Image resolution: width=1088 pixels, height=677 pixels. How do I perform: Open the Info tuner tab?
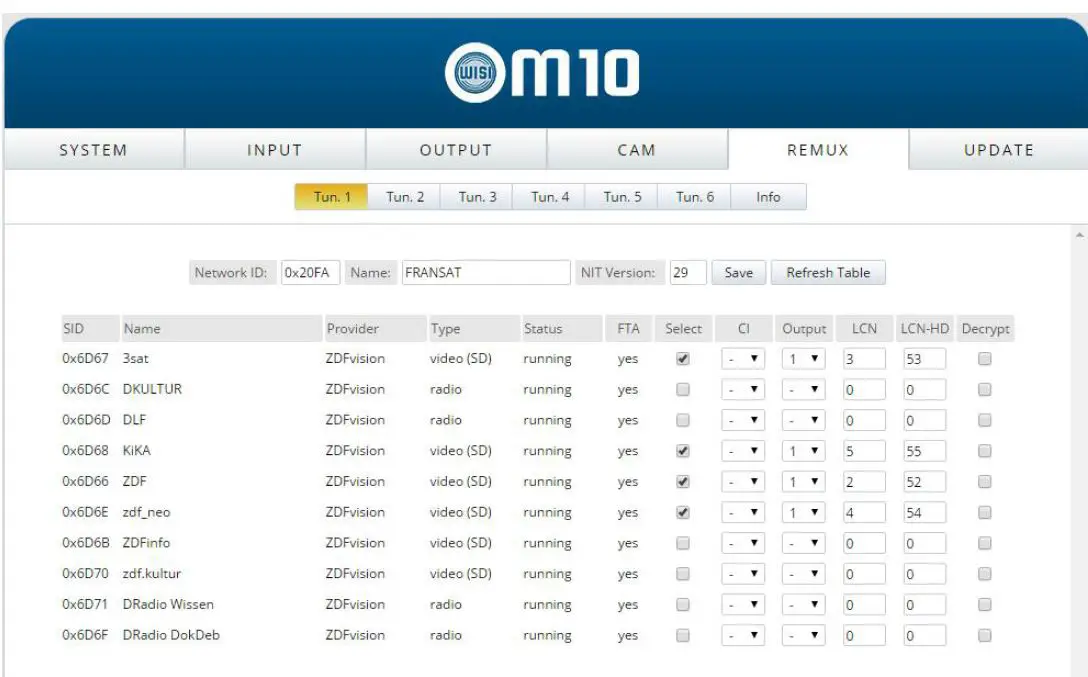click(768, 196)
